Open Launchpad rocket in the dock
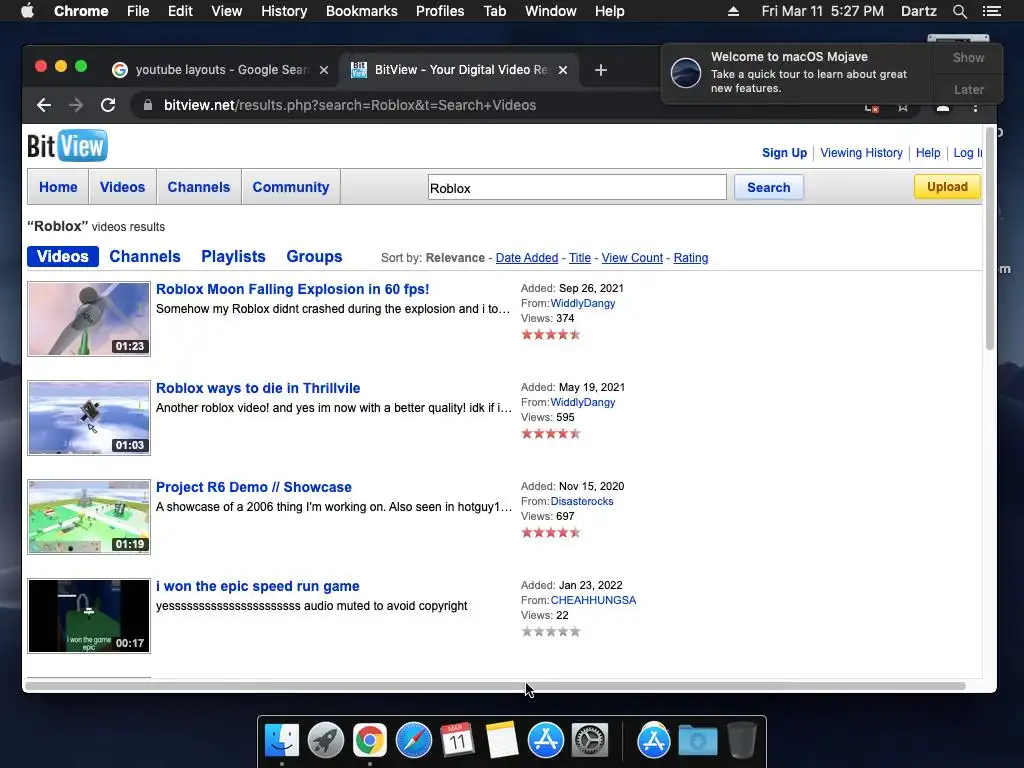The width and height of the screenshot is (1024, 768). pos(326,741)
